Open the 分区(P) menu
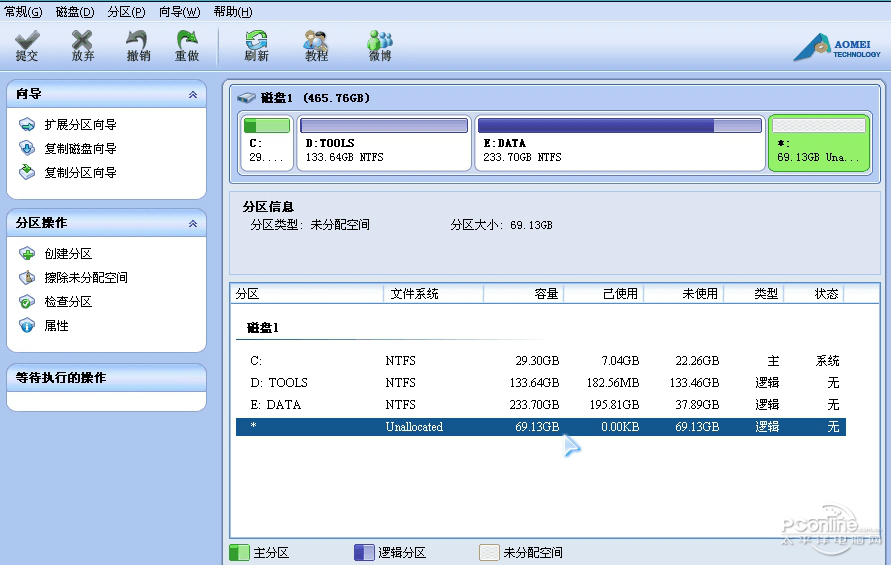891x565 pixels. click(x=125, y=12)
